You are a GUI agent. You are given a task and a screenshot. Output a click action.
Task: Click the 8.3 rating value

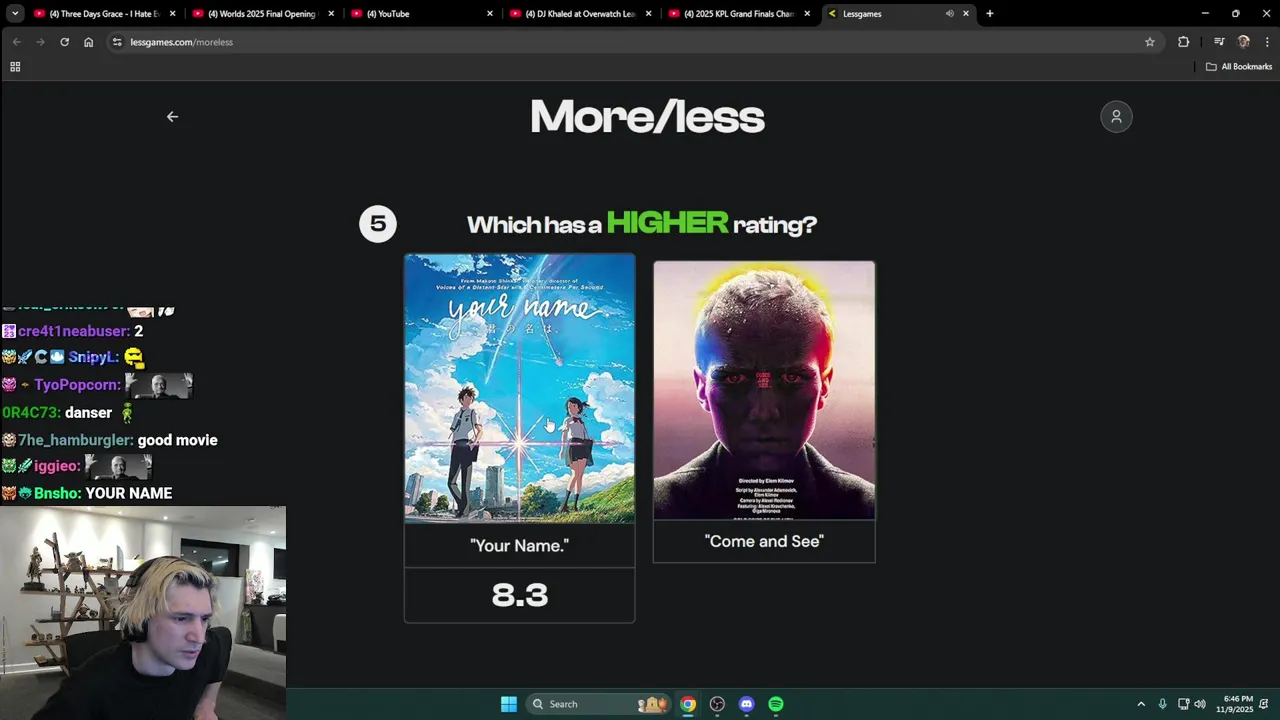520,595
